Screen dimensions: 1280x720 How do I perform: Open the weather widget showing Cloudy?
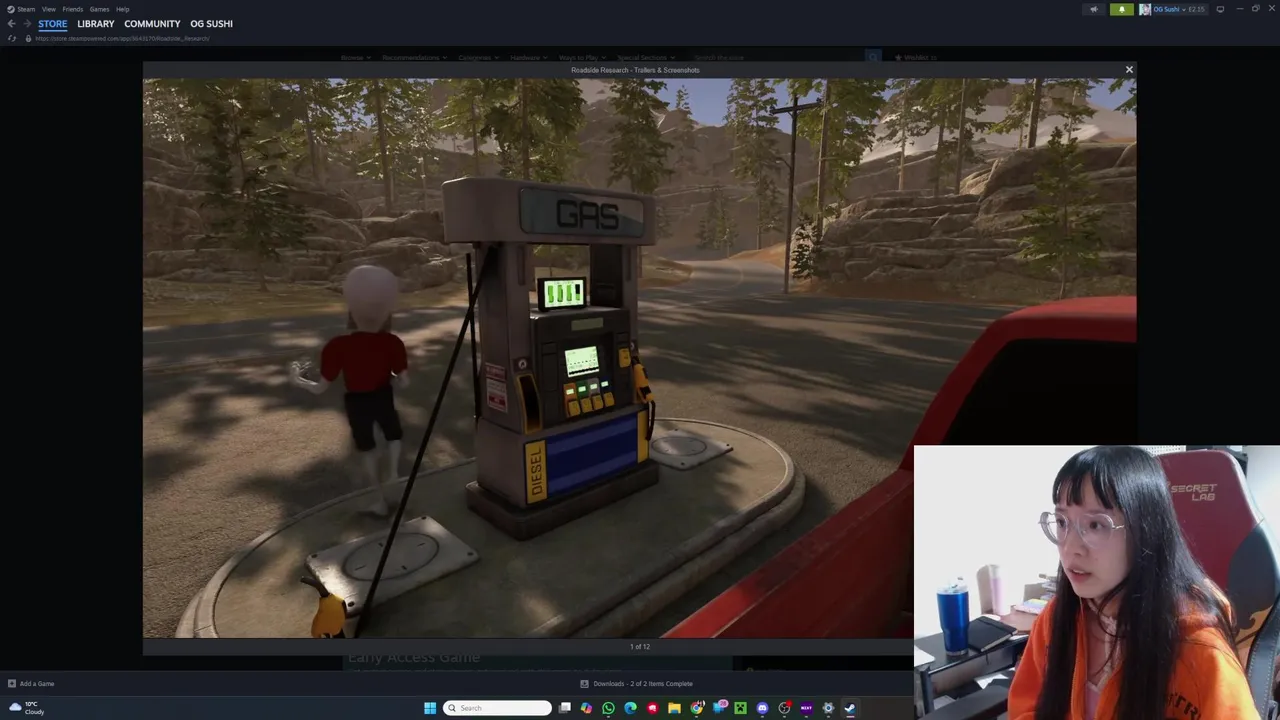click(27, 708)
